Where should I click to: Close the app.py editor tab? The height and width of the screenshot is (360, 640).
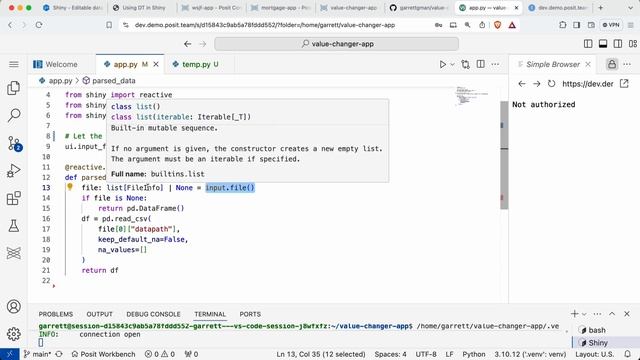[156, 64]
